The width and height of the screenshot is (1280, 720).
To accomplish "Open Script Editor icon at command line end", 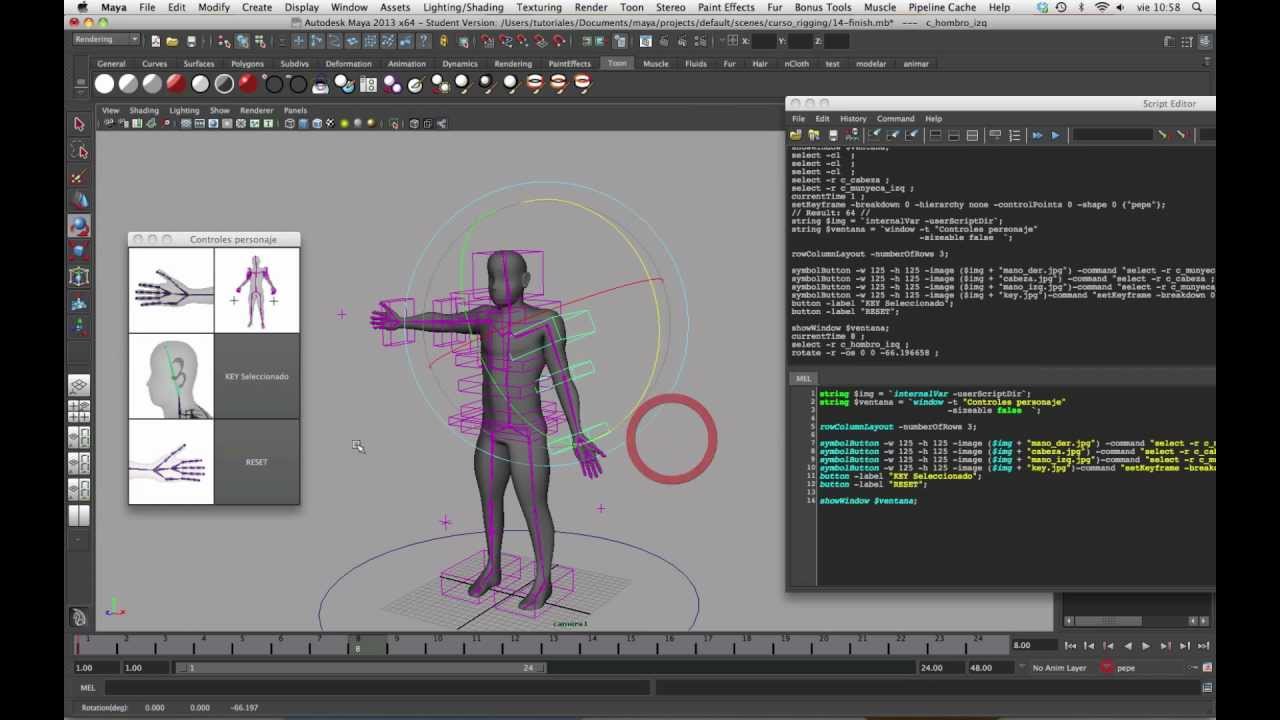I will pos(1207,688).
